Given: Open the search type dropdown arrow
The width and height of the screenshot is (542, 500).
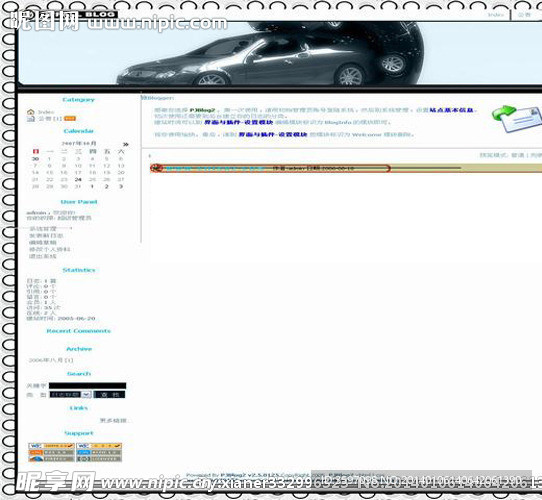Looking at the screenshot, I should click(86, 395).
